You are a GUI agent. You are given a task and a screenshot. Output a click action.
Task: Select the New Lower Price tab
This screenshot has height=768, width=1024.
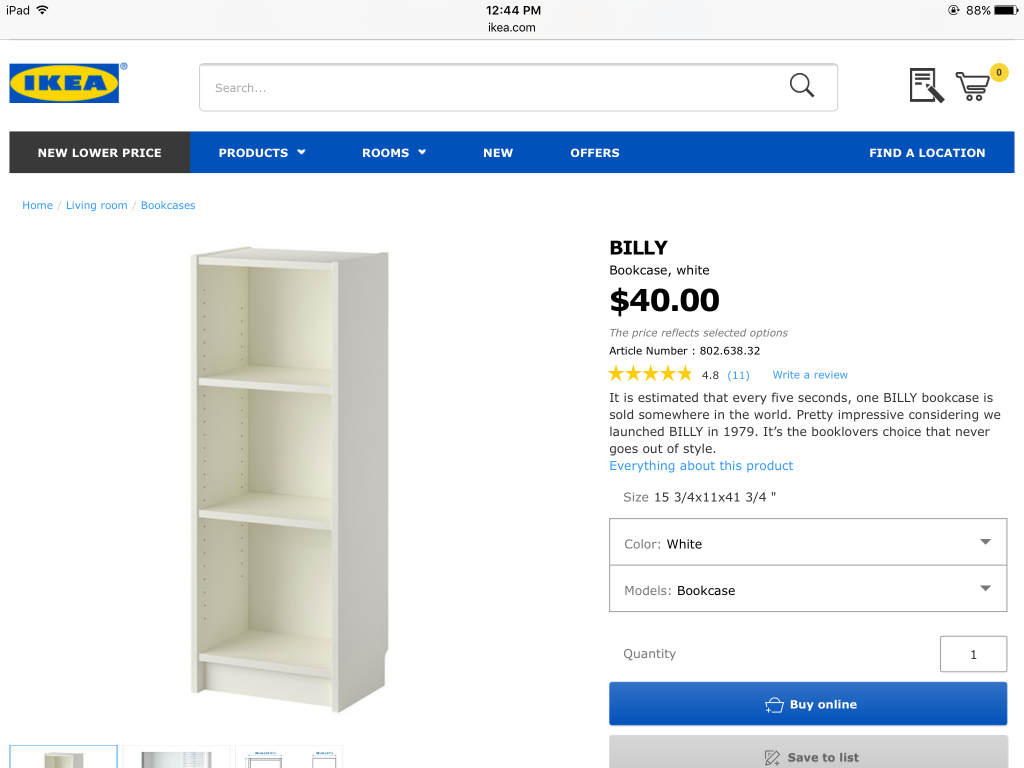100,153
